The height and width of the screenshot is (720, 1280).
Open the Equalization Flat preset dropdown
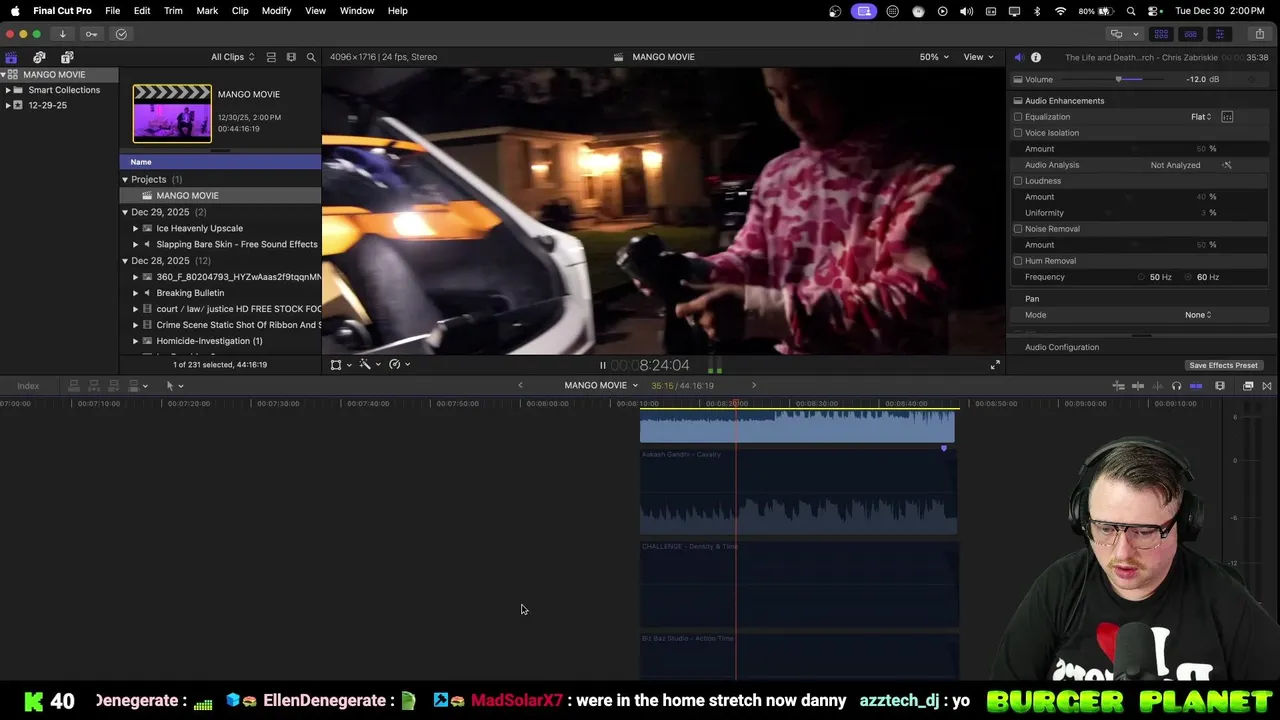click(x=1201, y=117)
